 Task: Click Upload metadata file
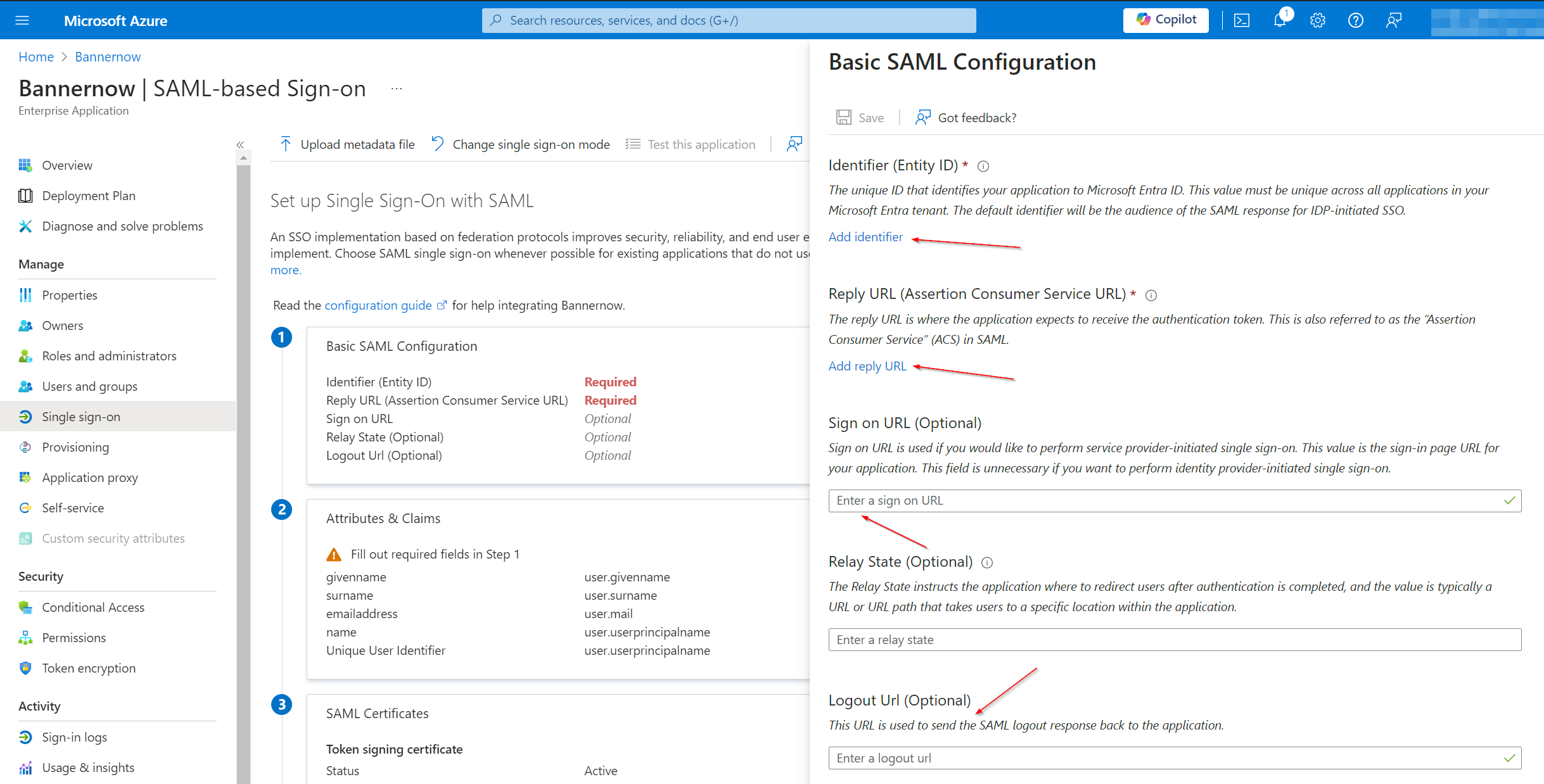[347, 144]
